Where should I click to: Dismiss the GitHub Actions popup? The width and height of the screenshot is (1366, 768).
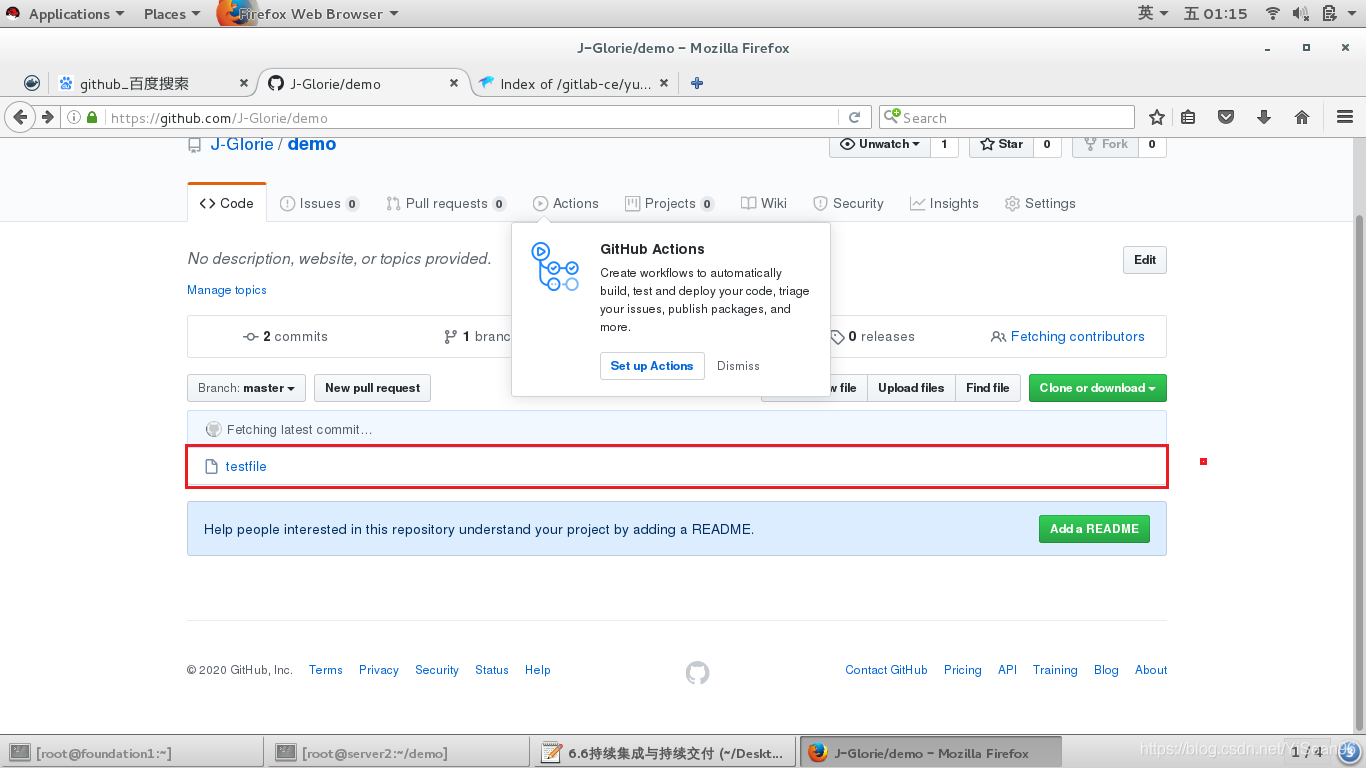click(x=738, y=366)
